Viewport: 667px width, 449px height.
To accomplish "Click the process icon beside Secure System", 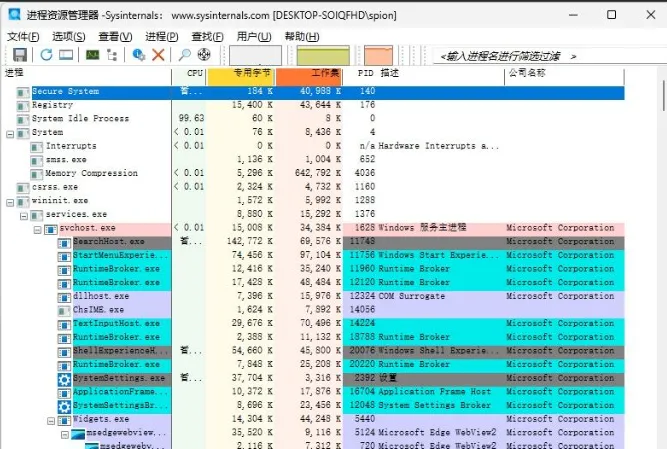I will point(23,92).
